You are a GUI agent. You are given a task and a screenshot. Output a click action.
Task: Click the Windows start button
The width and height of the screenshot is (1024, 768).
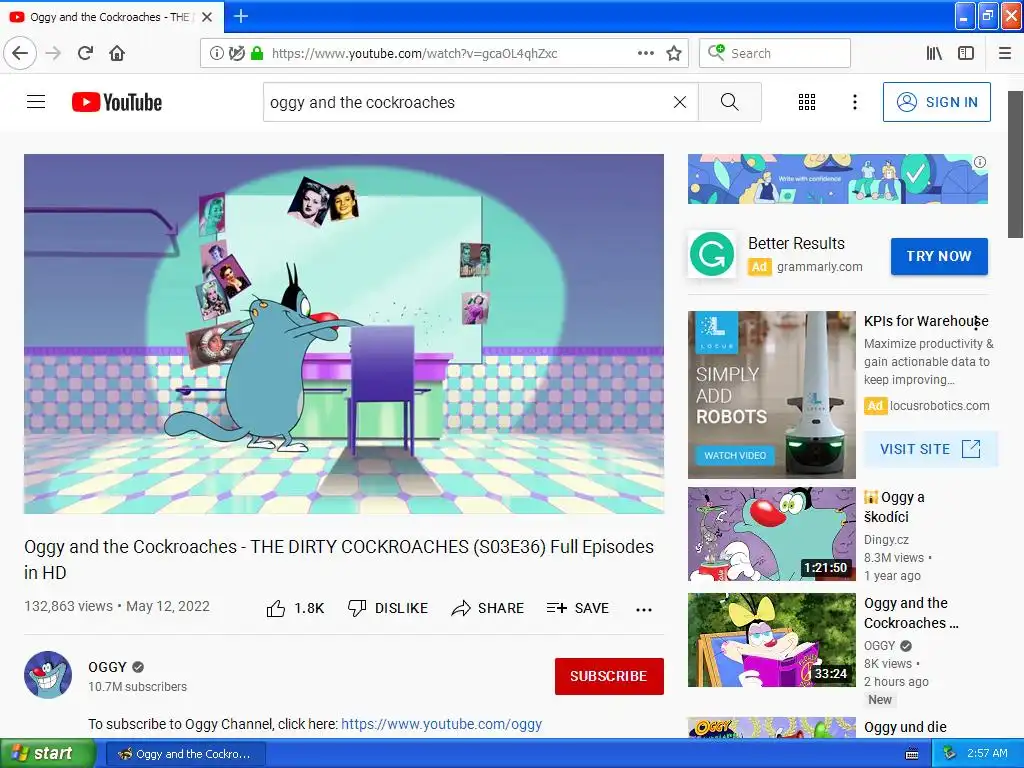(x=47, y=753)
